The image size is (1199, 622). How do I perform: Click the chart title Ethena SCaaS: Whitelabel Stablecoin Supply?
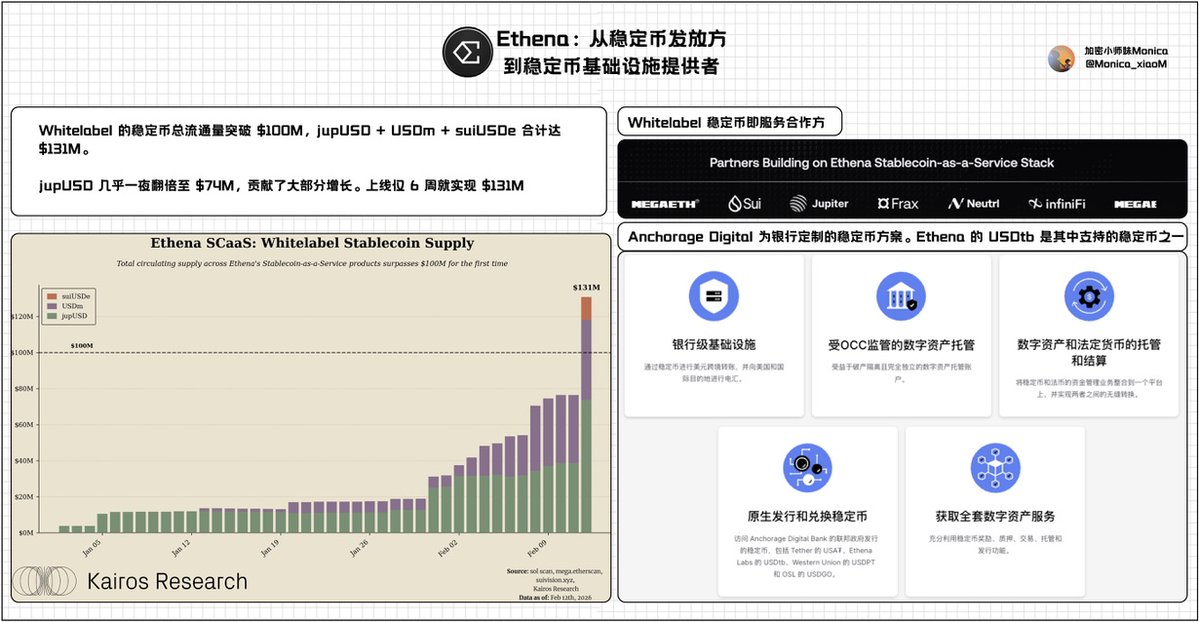[x=312, y=243]
